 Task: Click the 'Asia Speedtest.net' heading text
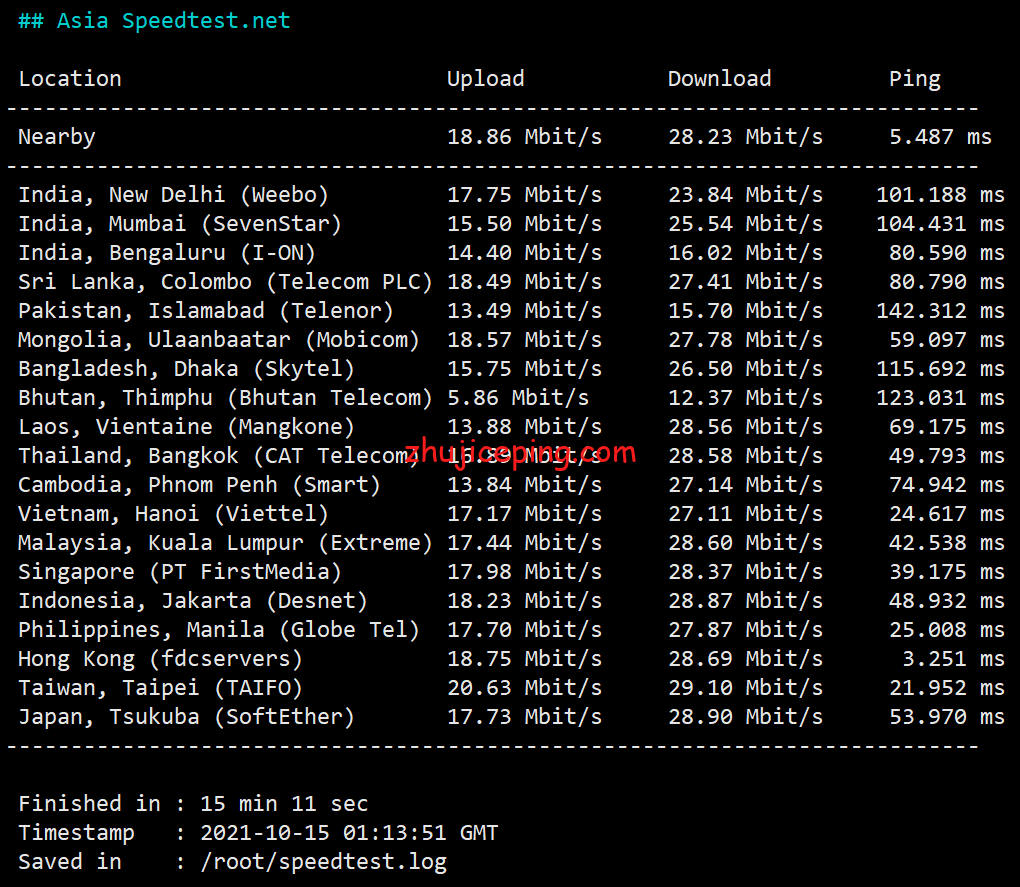pyautogui.click(x=173, y=21)
